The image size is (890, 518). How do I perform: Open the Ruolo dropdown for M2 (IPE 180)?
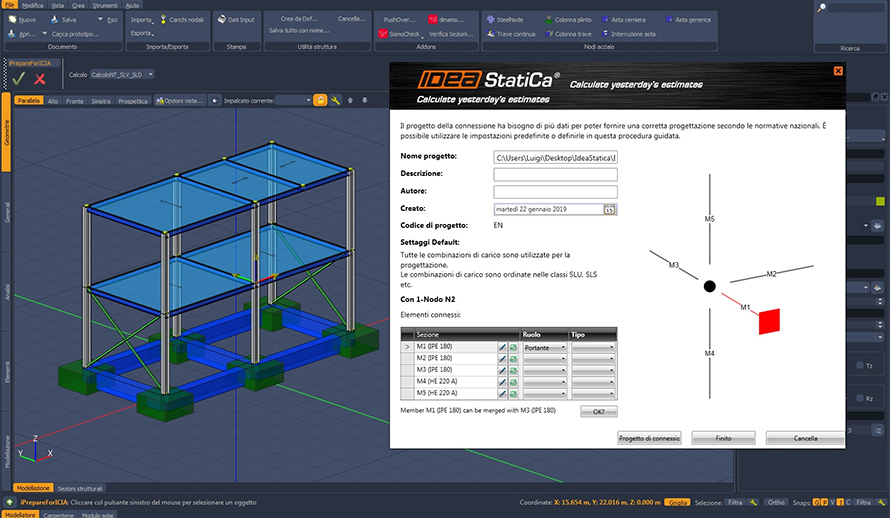545,359
